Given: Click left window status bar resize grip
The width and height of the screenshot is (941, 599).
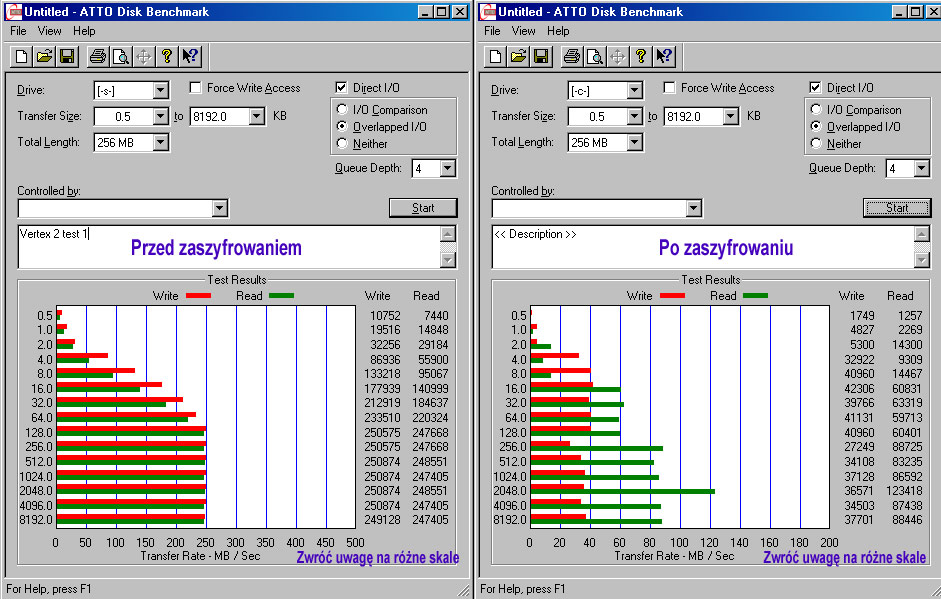Looking at the screenshot, I should pyautogui.click(x=464, y=591).
